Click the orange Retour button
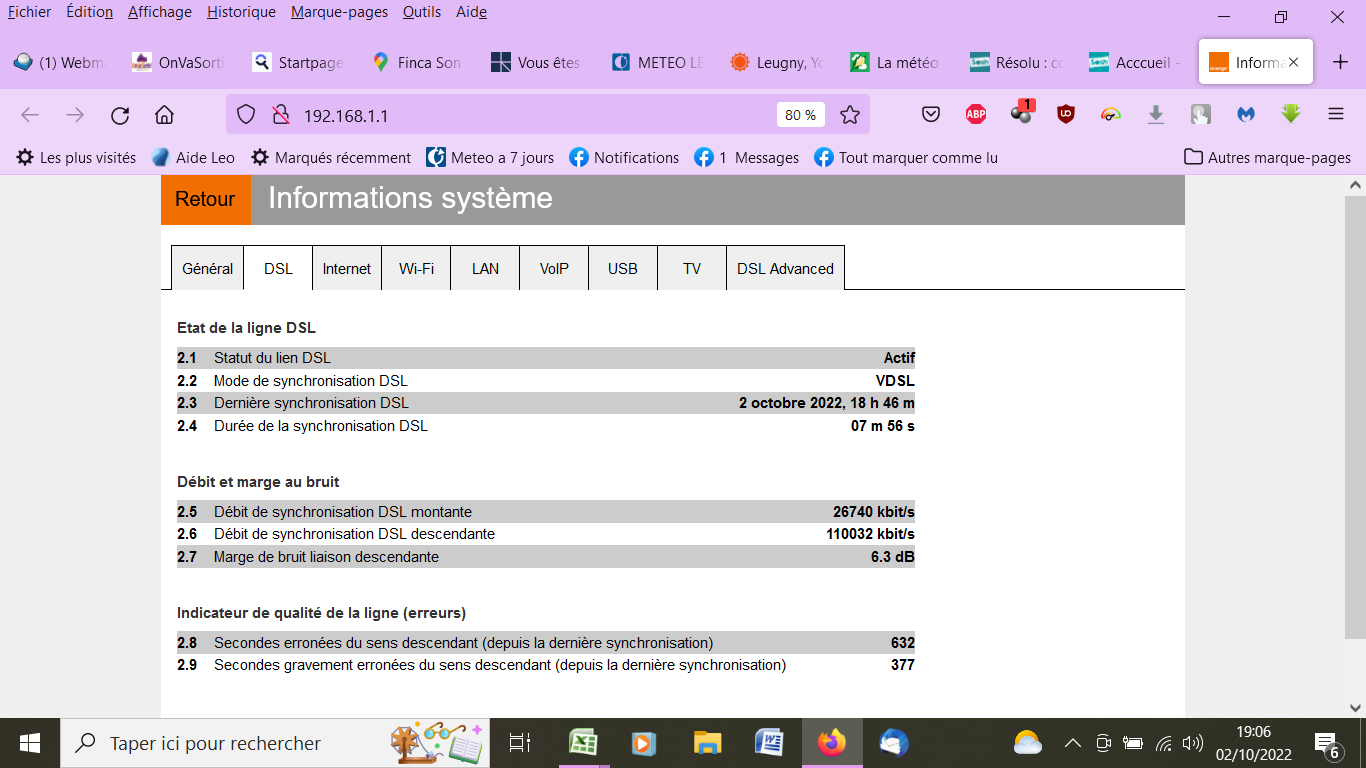1366x768 pixels. (205, 199)
